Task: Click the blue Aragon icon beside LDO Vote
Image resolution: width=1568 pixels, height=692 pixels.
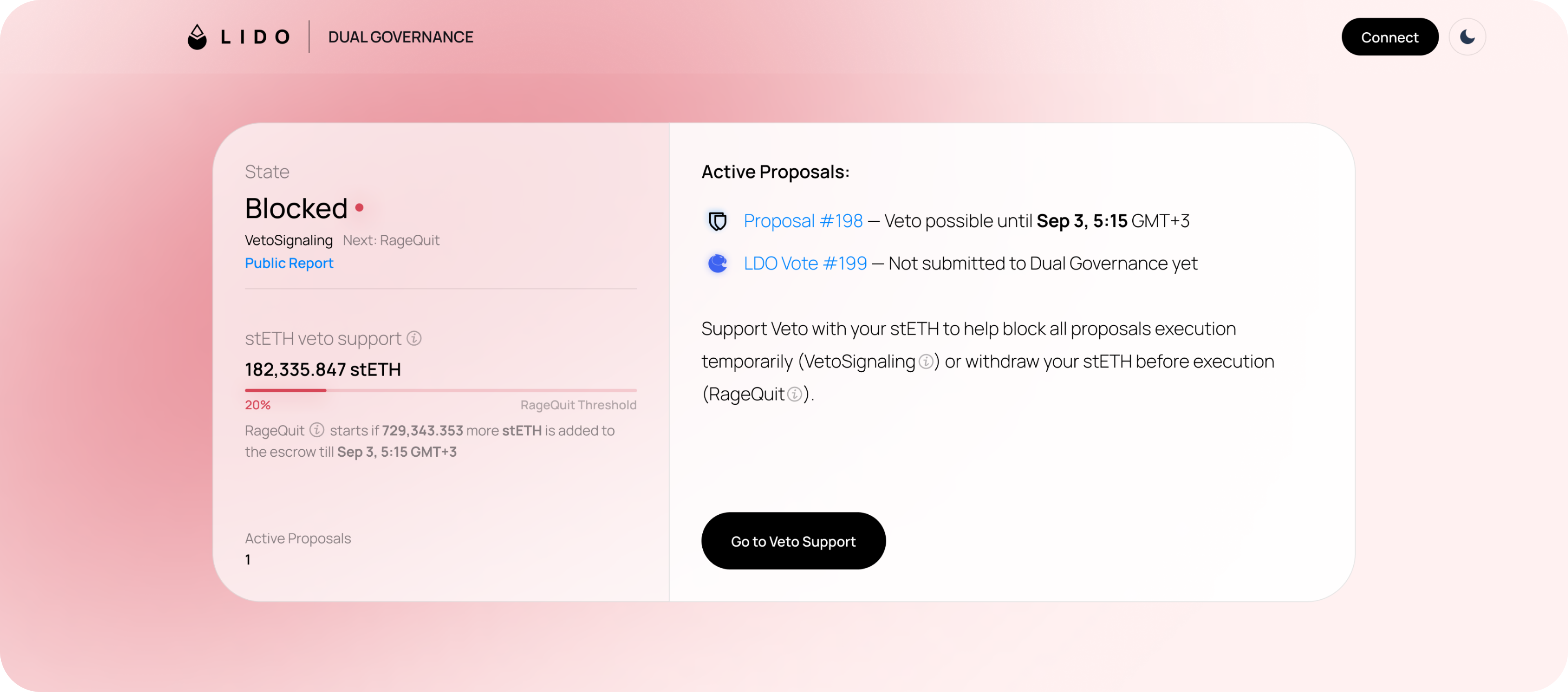Action: pyautogui.click(x=718, y=263)
